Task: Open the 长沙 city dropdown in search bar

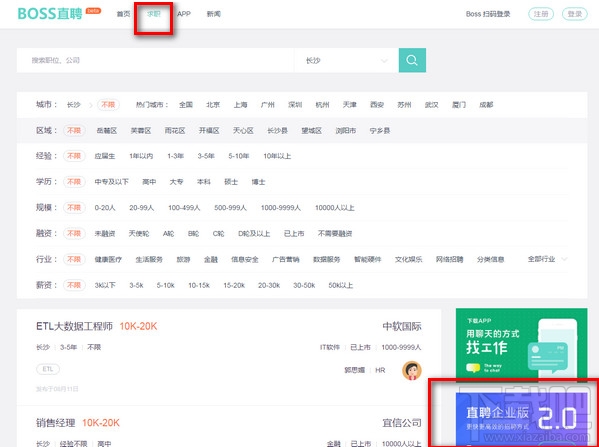Action: pyautogui.click(x=346, y=60)
